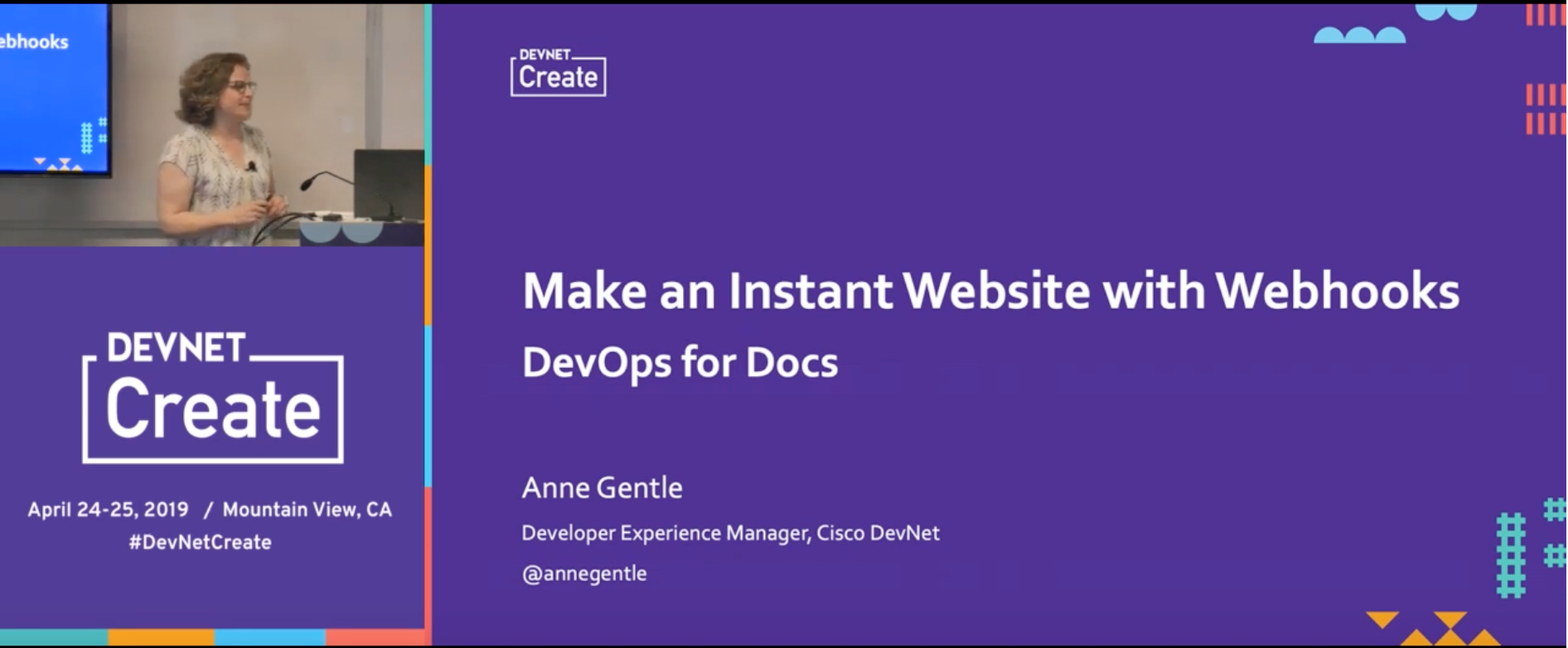Click the #DevNetCreate hashtag
Image resolution: width=1568 pixels, height=648 pixels.
click(x=200, y=542)
